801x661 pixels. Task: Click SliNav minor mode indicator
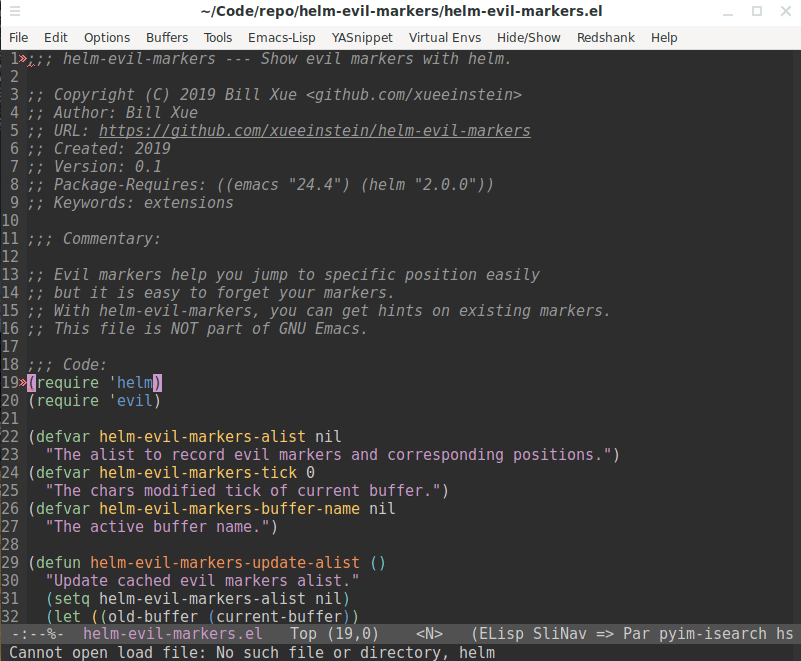pyautogui.click(x=559, y=634)
